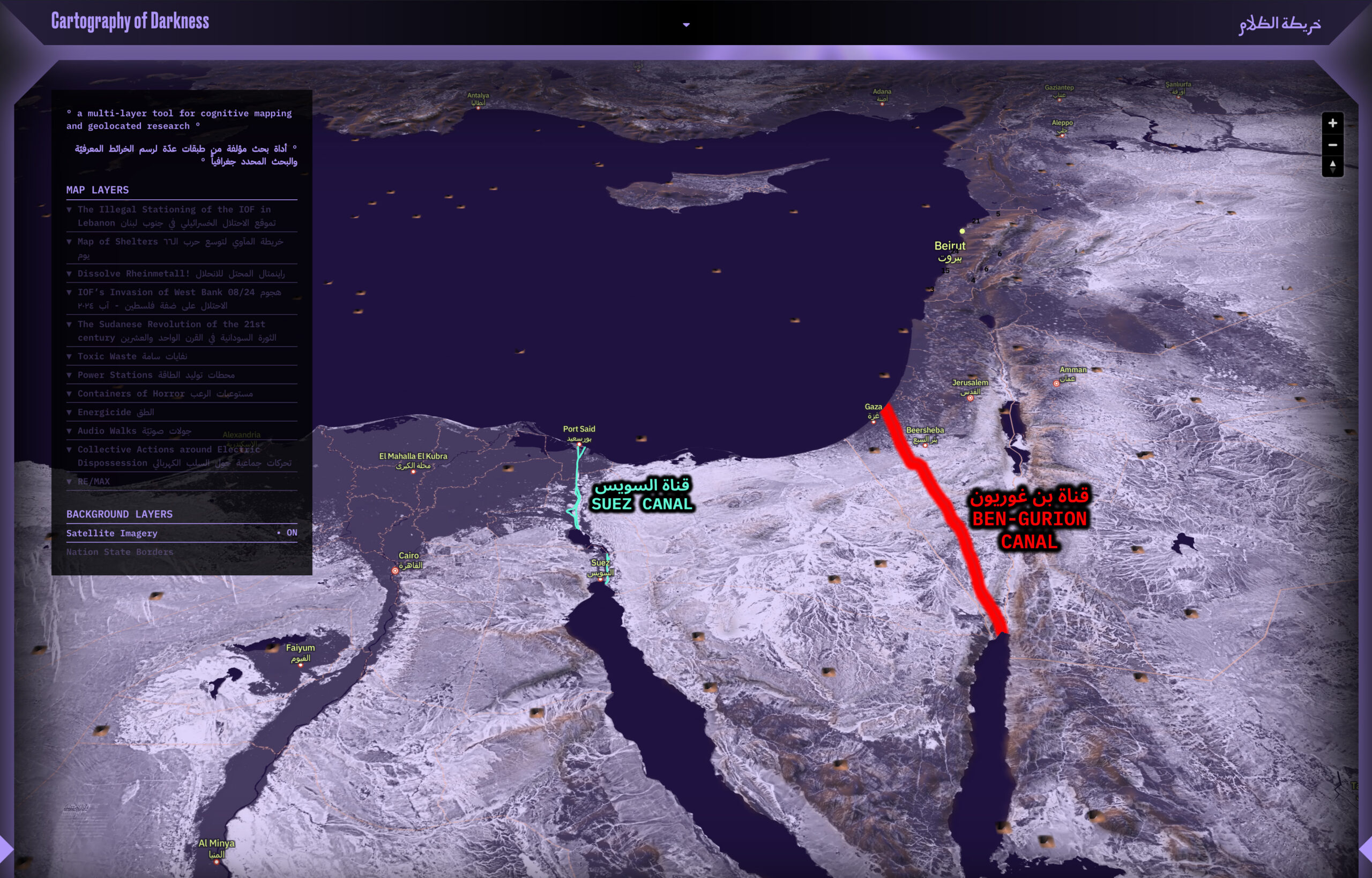1372x878 pixels.
Task: Click the Jerusalem city marker dot
Action: point(970,398)
